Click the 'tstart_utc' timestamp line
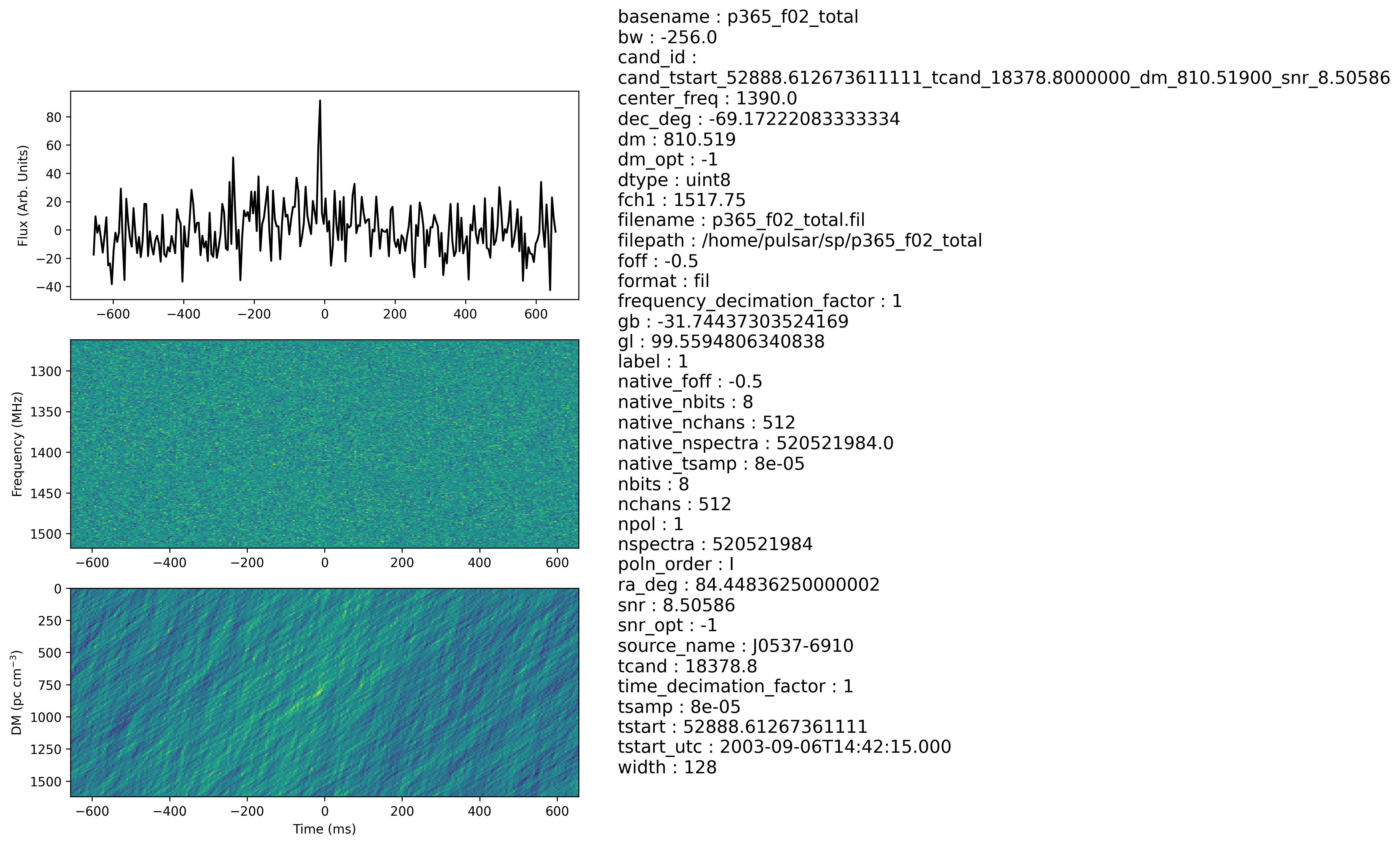 784,747
